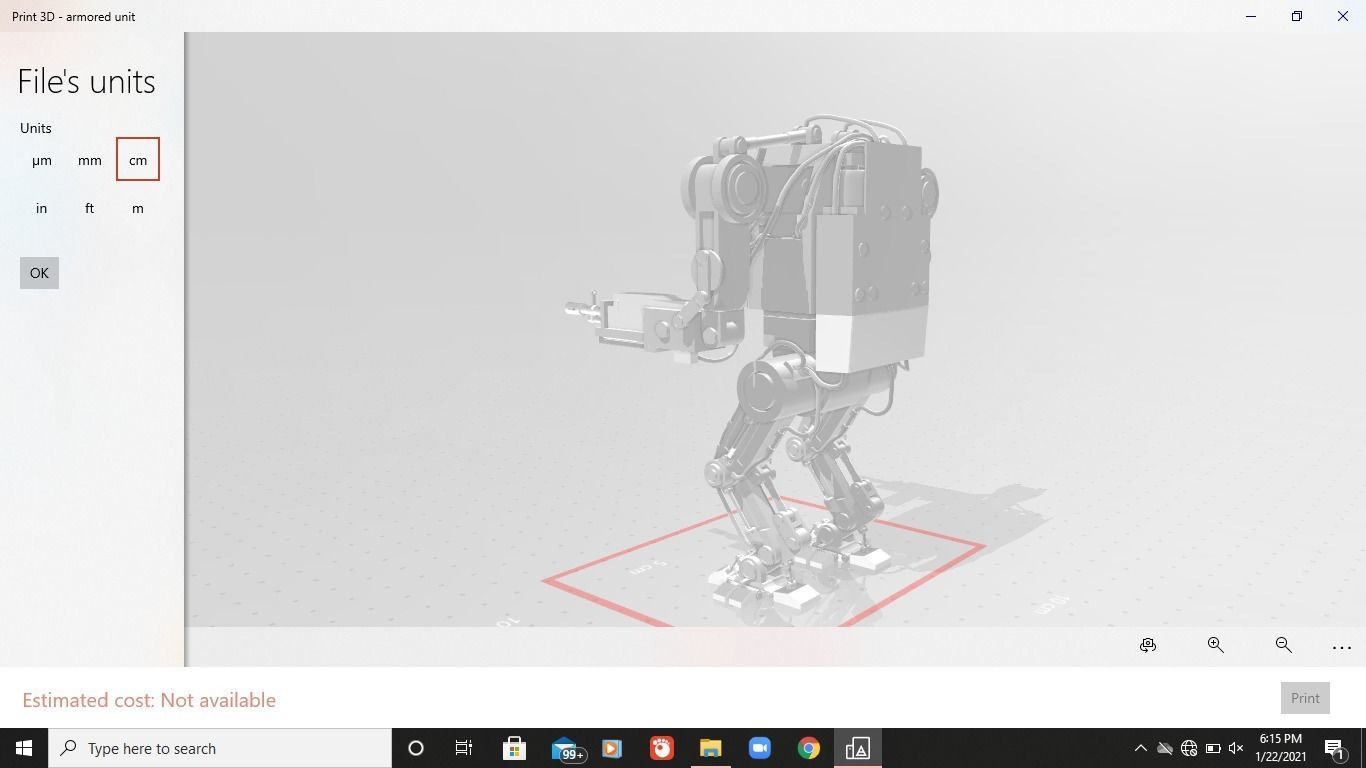Confirm units with the OK button
The image size is (1366, 768).
click(x=39, y=273)
